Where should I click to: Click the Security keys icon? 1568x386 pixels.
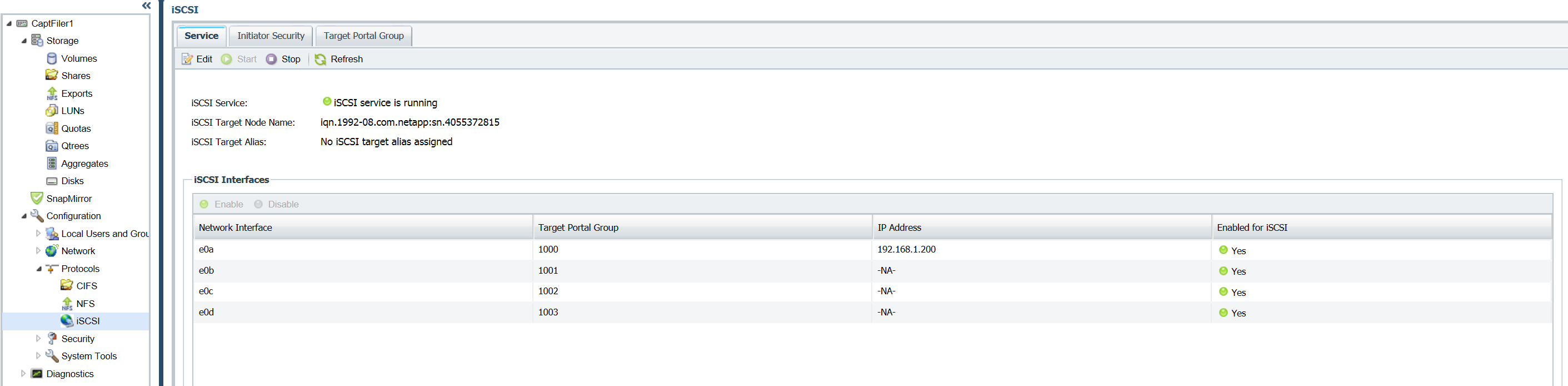tap(52, 338)
